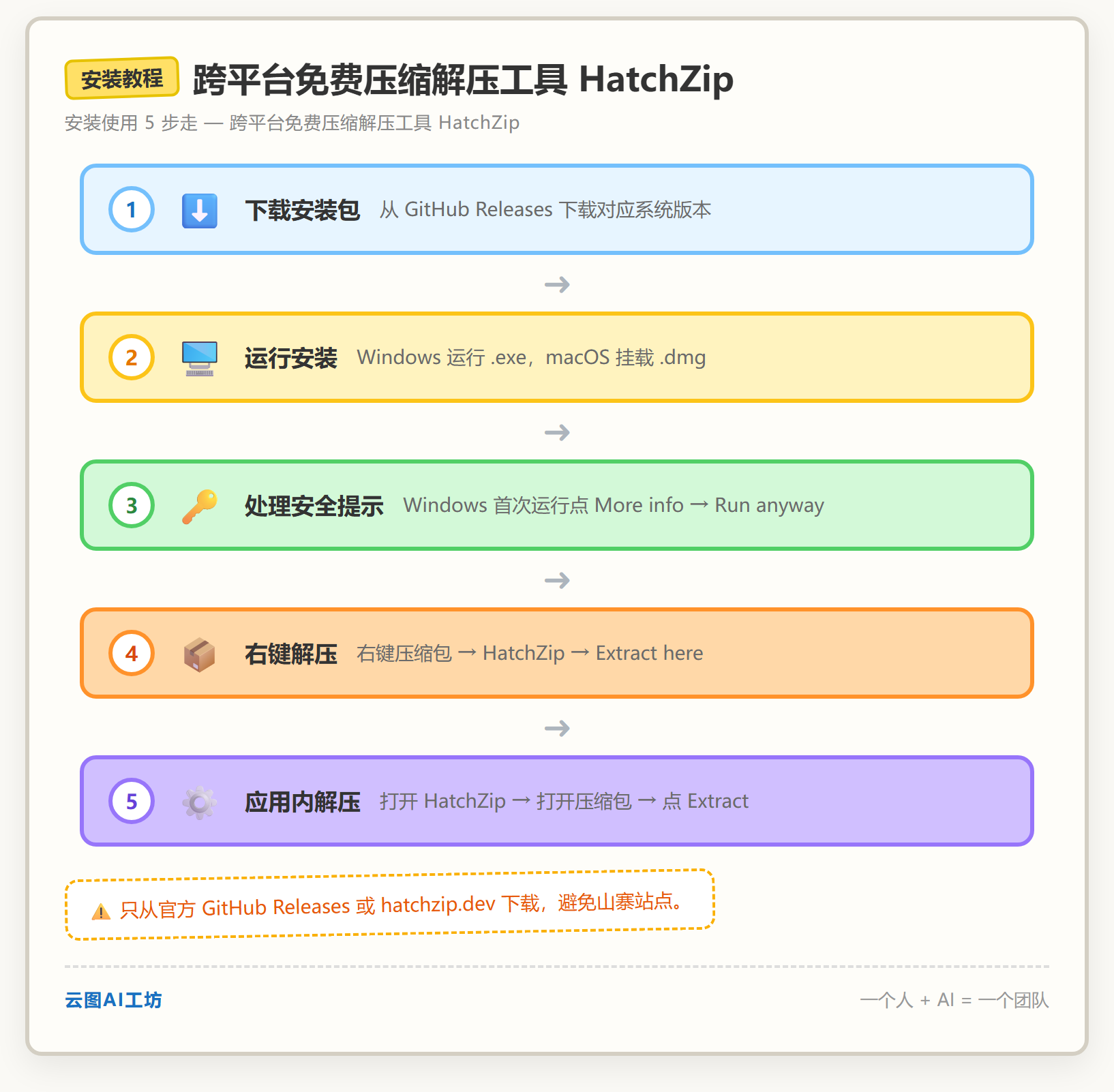Click the blue download arrow icon
1114x1092 pixels.
coord(200,210)
